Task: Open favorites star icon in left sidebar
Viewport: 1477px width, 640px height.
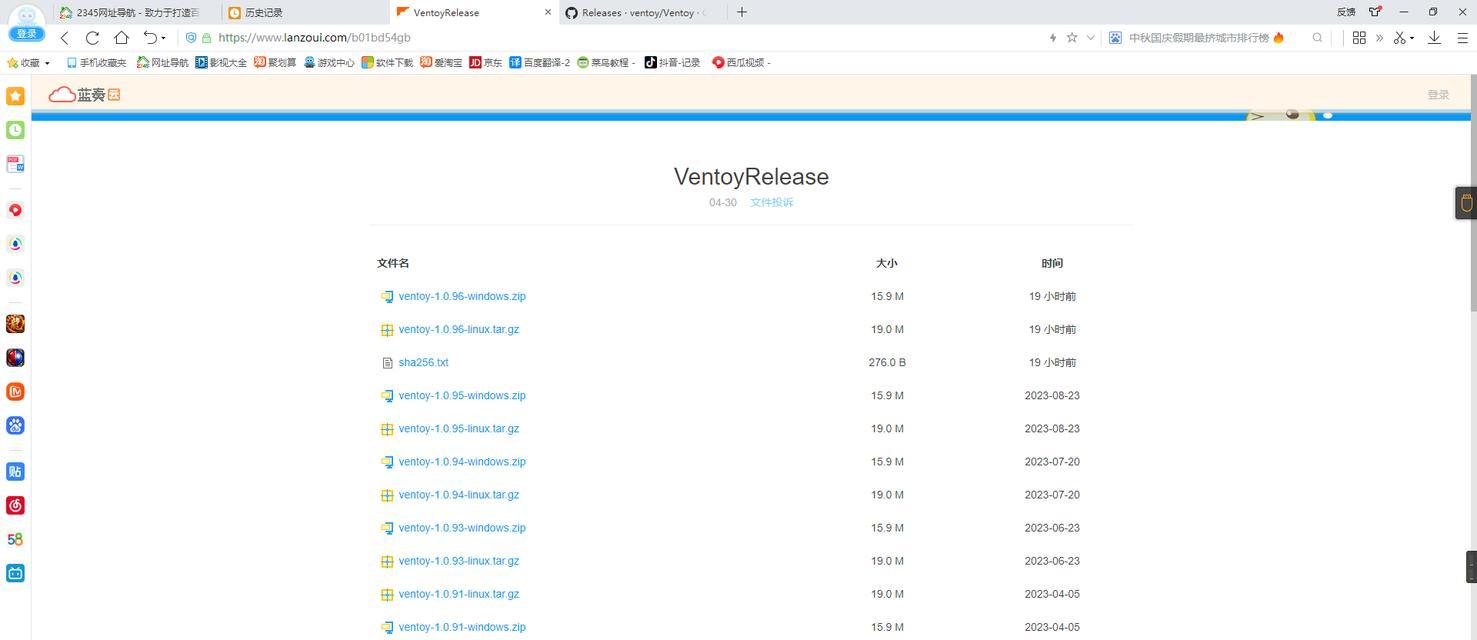Action: (x=15, y=96)
